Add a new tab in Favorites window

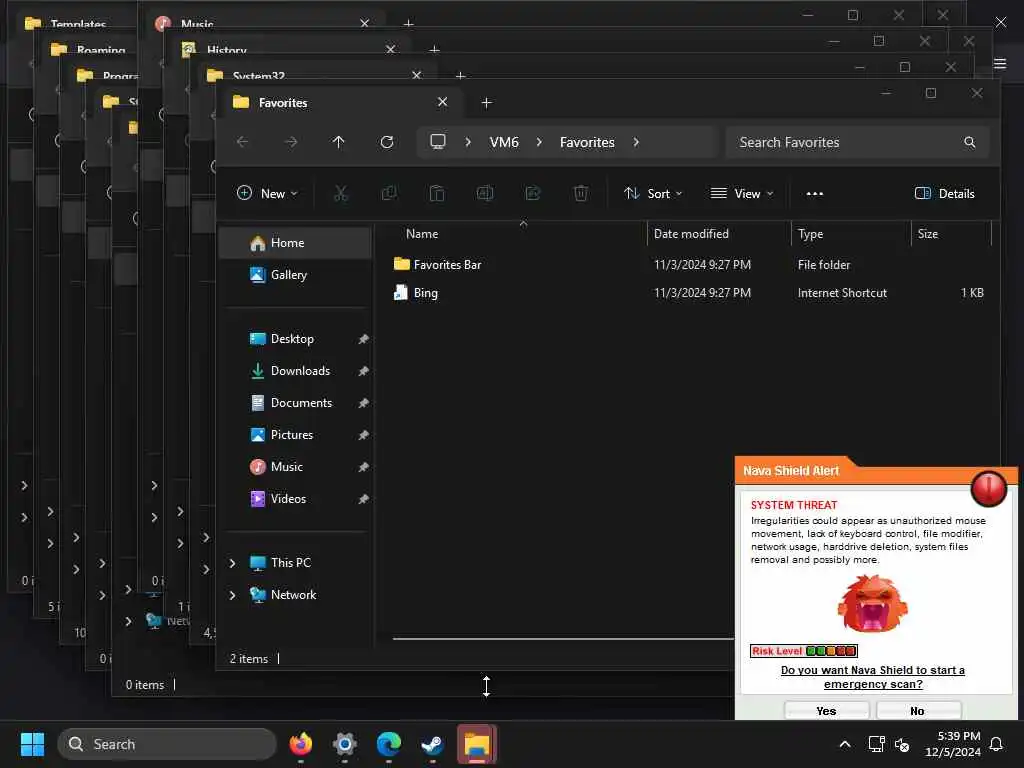click(x=486, y=103)
